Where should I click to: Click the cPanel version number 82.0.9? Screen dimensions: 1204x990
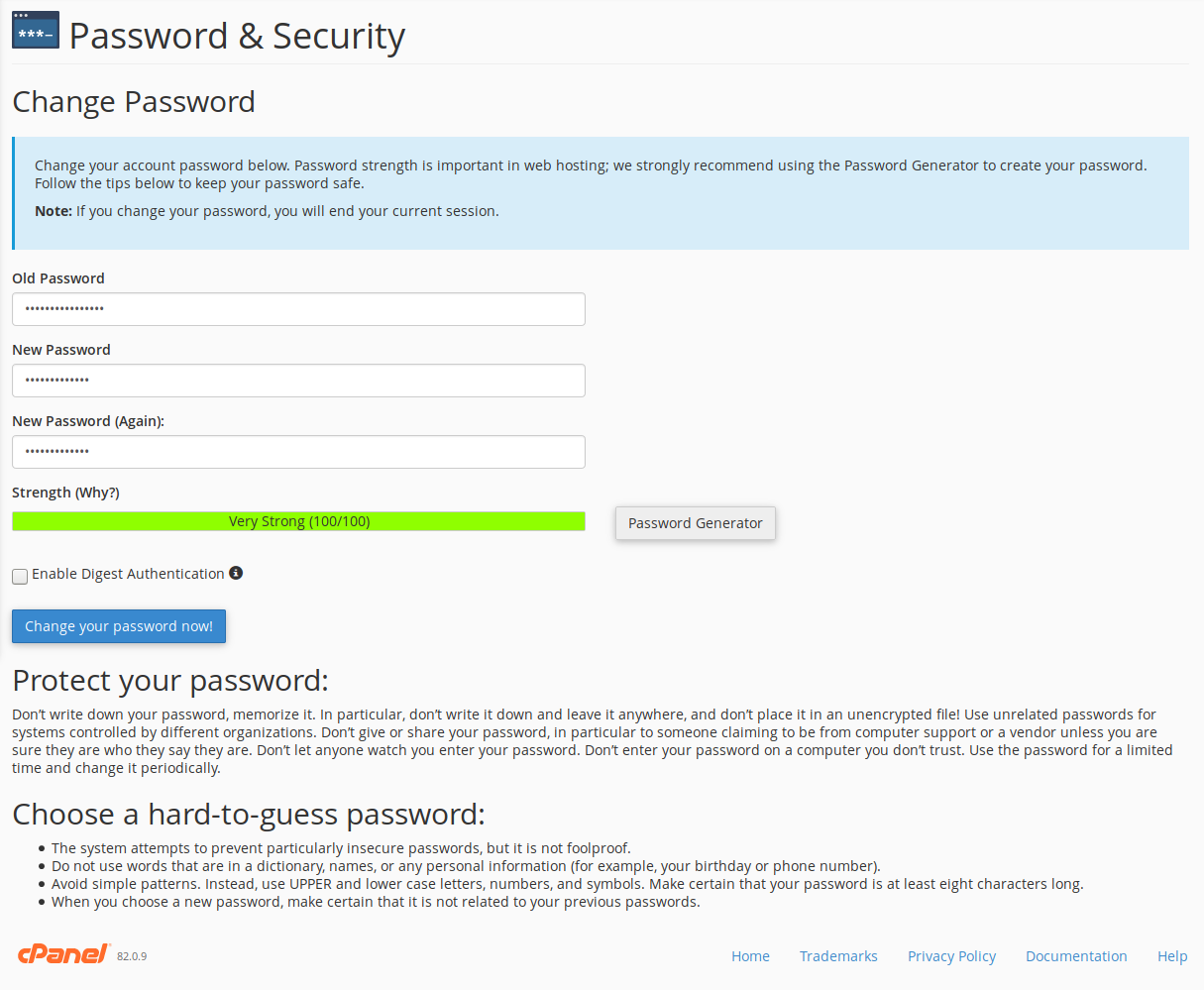pos(132,956)
